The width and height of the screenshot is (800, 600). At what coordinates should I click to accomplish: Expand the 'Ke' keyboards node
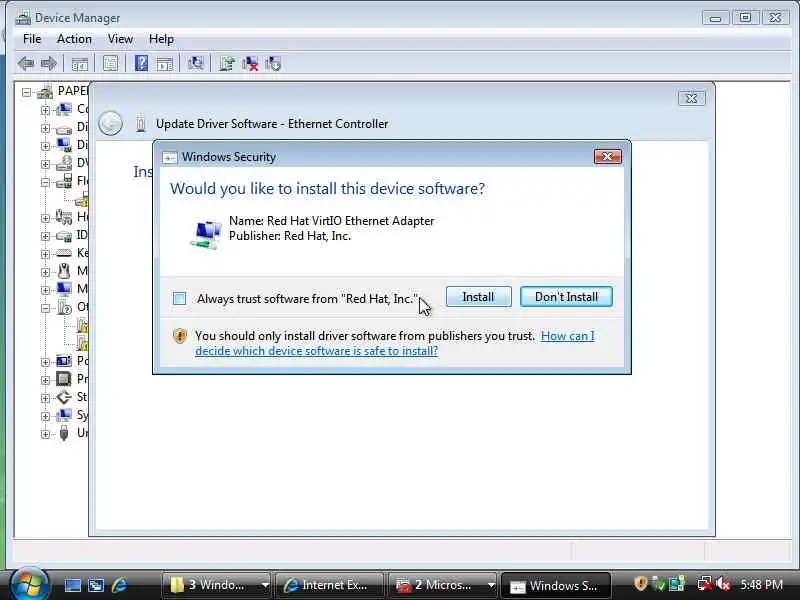point(45,254)
